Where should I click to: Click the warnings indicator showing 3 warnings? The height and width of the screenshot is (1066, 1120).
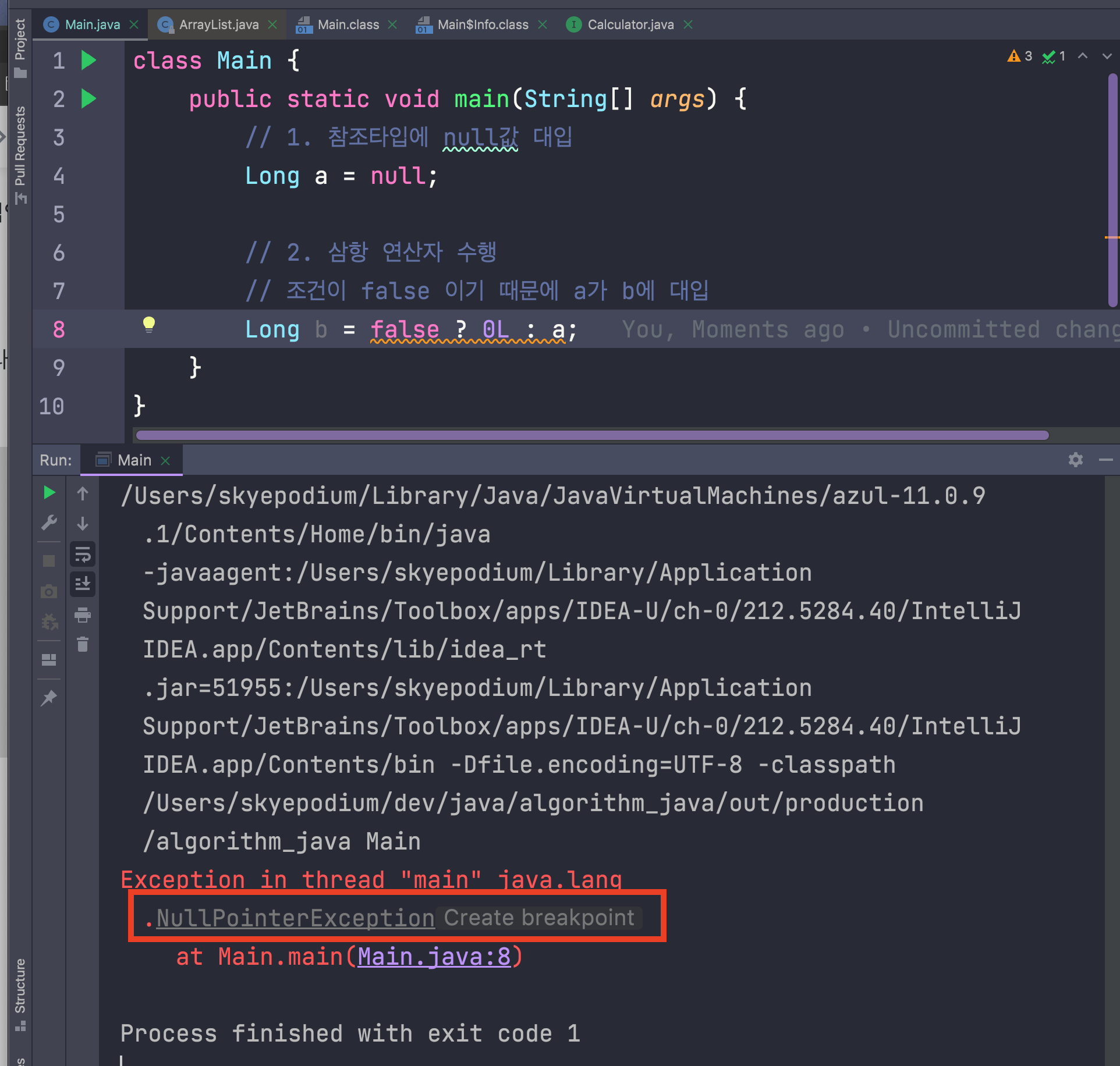click(x=1019, y=56)
